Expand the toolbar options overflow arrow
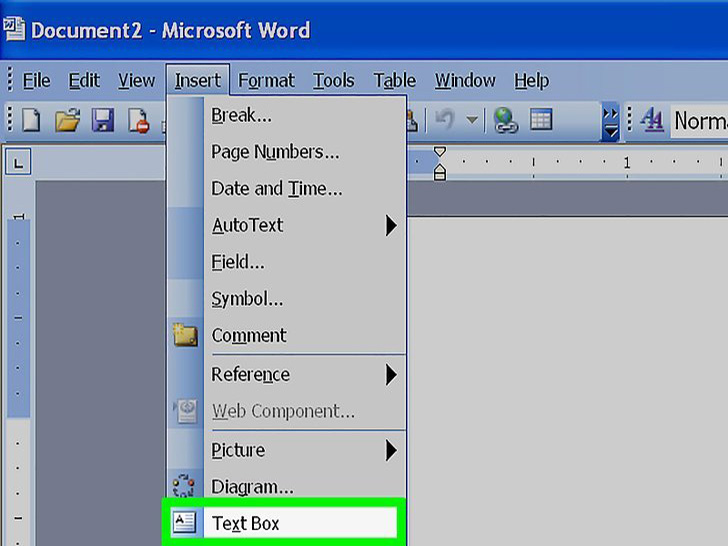The width and height of the screenshot is (728, 546). click(610, 122)
